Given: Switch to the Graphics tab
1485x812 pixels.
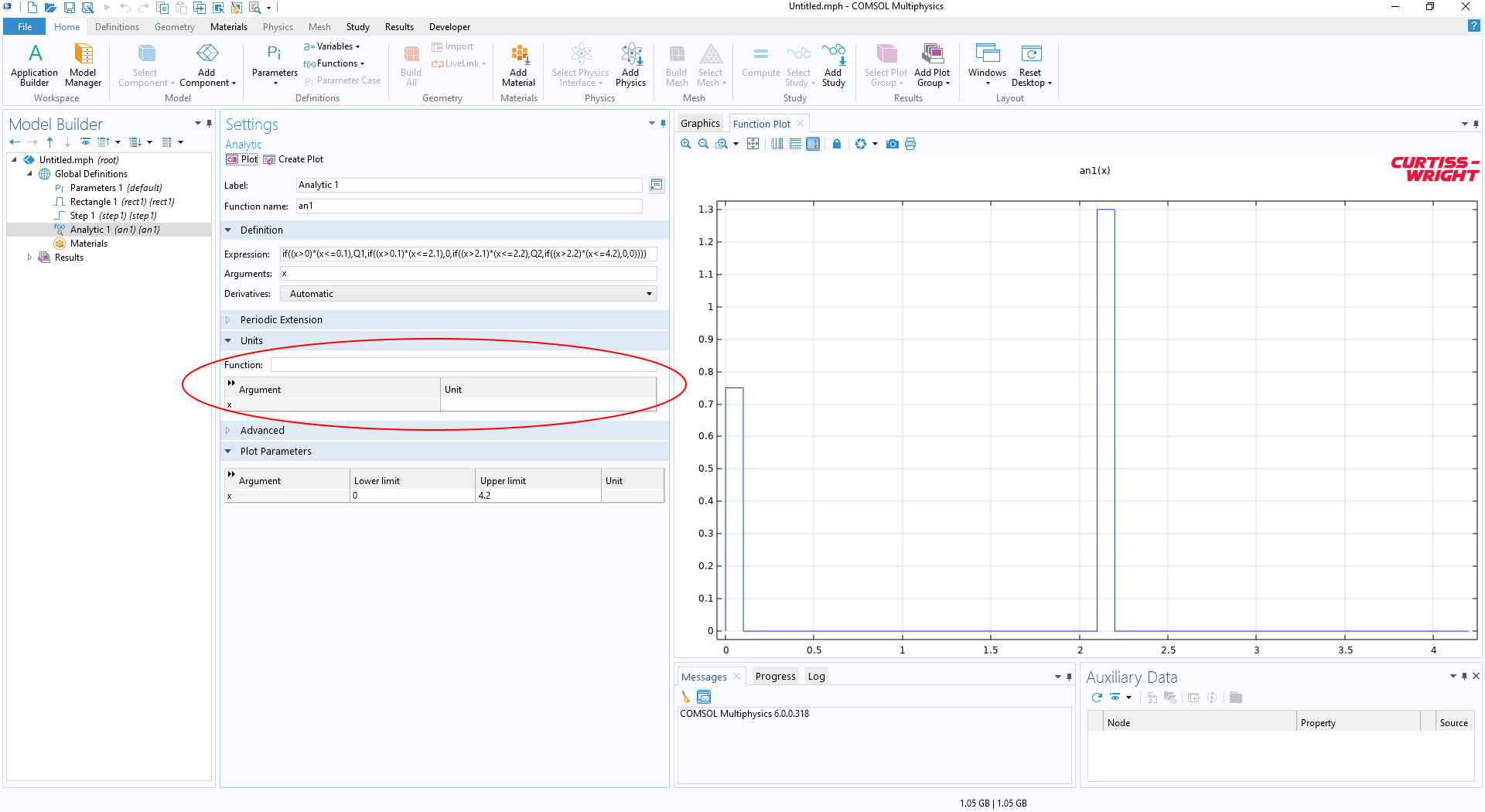Looking at the screenshot, I should pyautogui.click(x=700, y=124).
